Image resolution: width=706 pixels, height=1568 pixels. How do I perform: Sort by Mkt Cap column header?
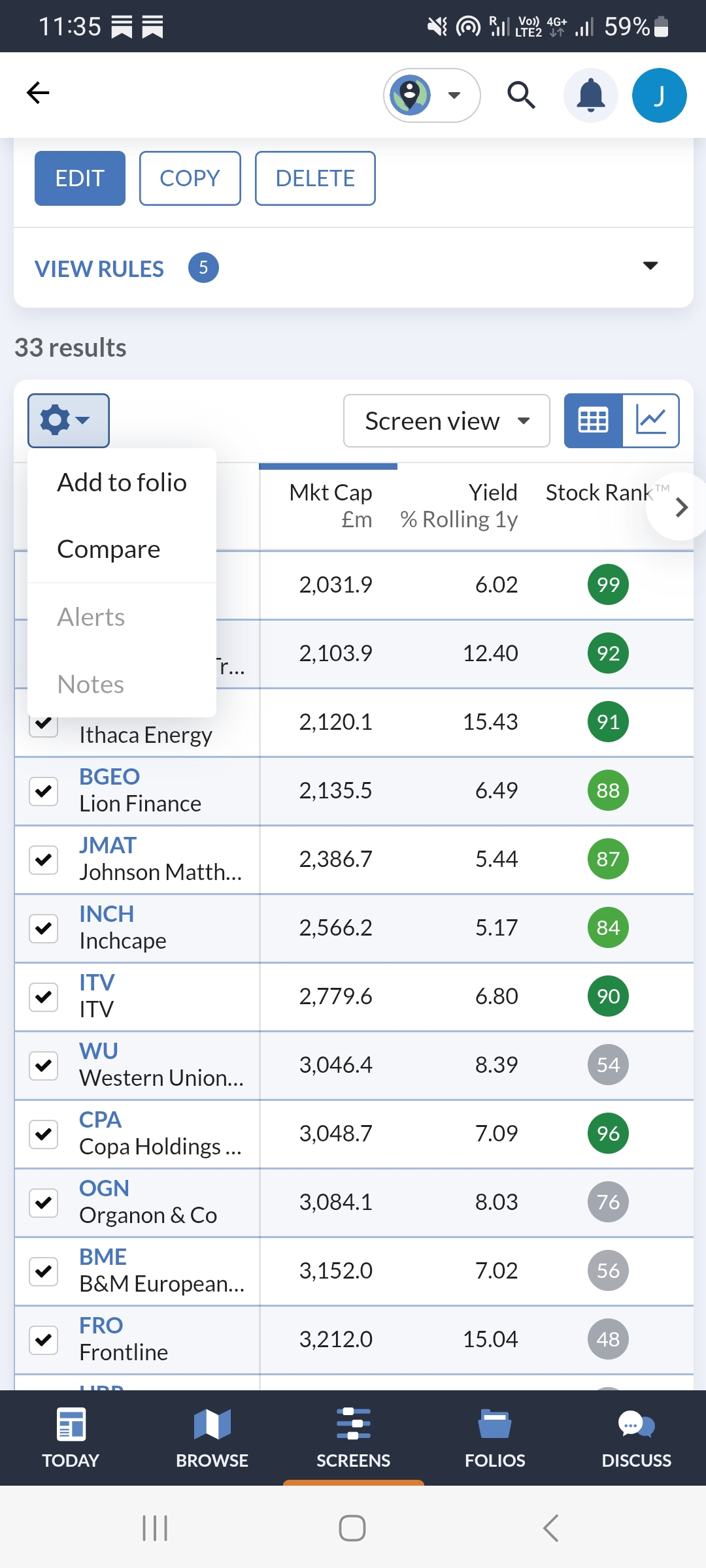[331, 506]
